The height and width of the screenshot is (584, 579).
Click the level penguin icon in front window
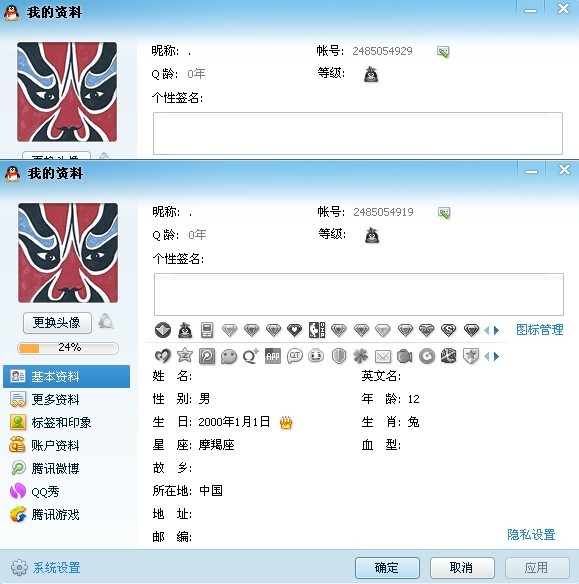pos(372,235)
